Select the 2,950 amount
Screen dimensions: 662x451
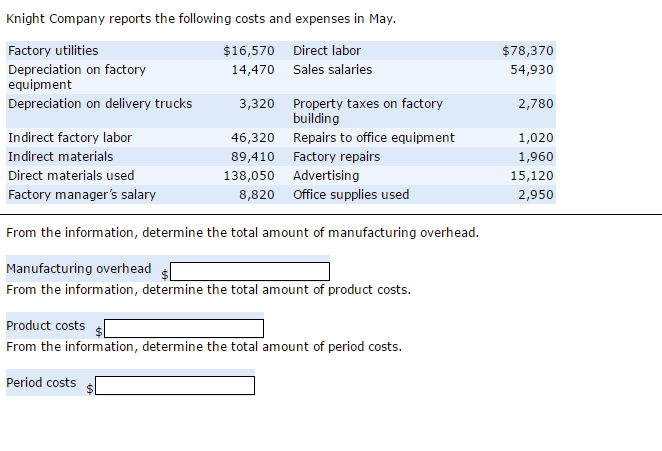(x=536, y=195)
